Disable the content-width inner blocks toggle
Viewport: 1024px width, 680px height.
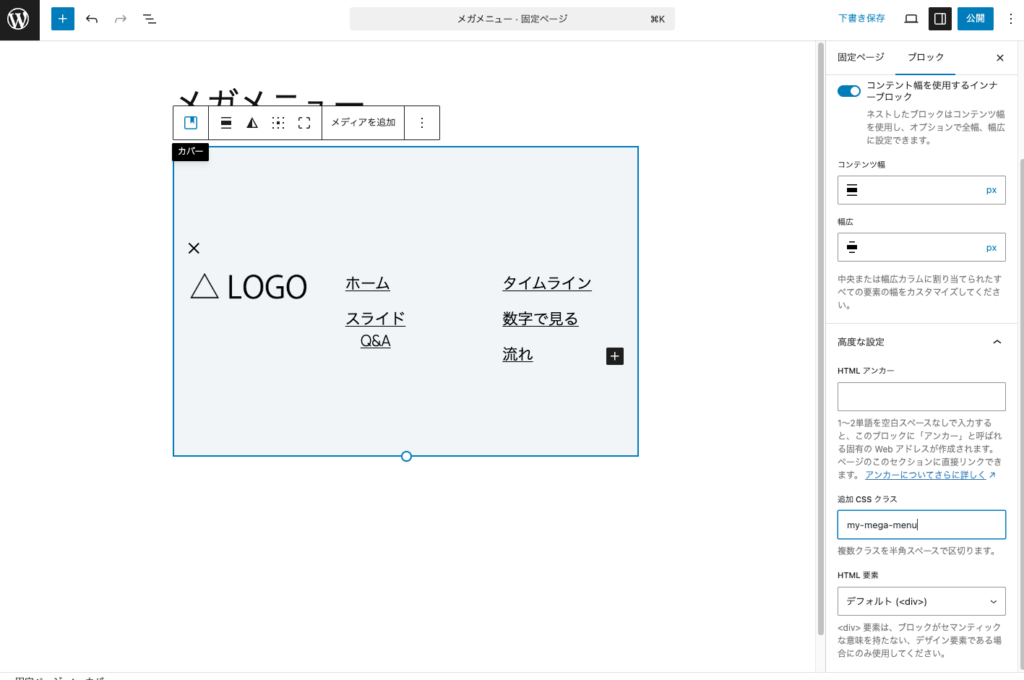tap(849, 90)
